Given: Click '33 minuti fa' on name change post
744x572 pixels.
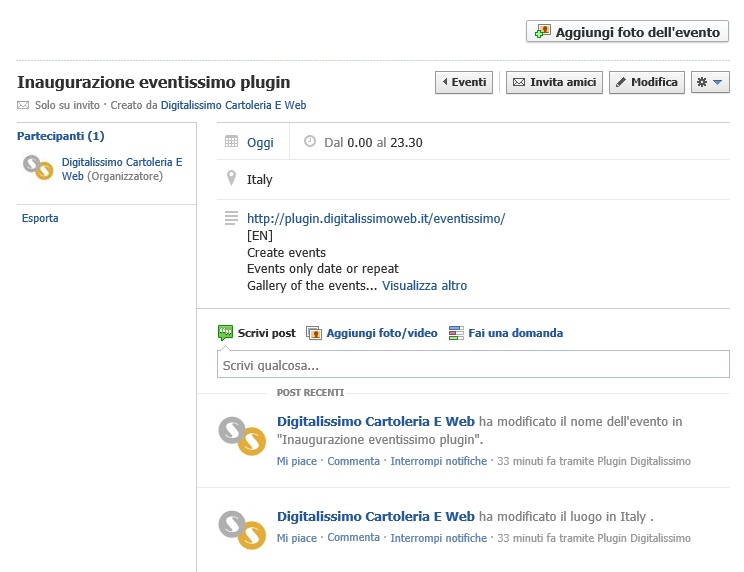Looking at the screenshot, I should [526, 461].
